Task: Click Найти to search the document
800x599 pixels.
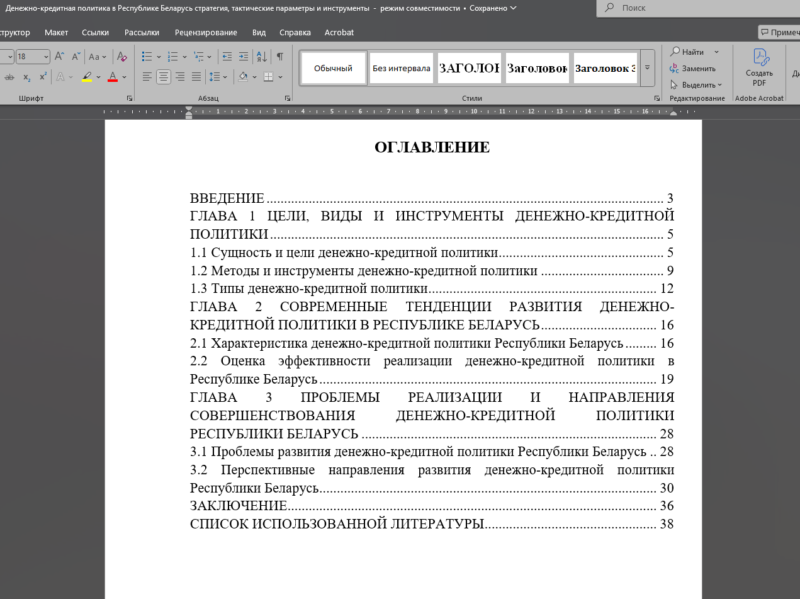Action: [687, 52]
